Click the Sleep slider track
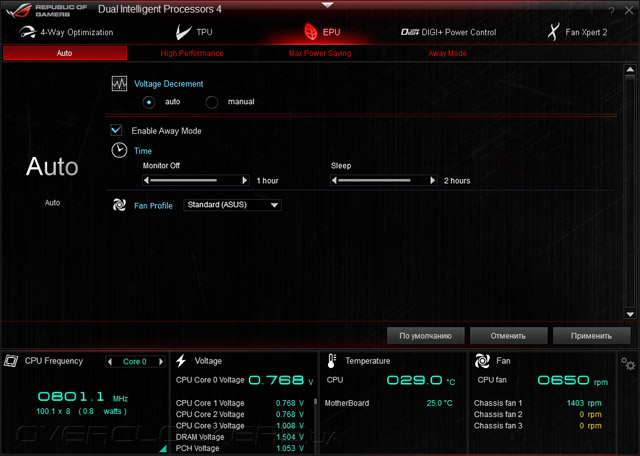 [383, 180]
